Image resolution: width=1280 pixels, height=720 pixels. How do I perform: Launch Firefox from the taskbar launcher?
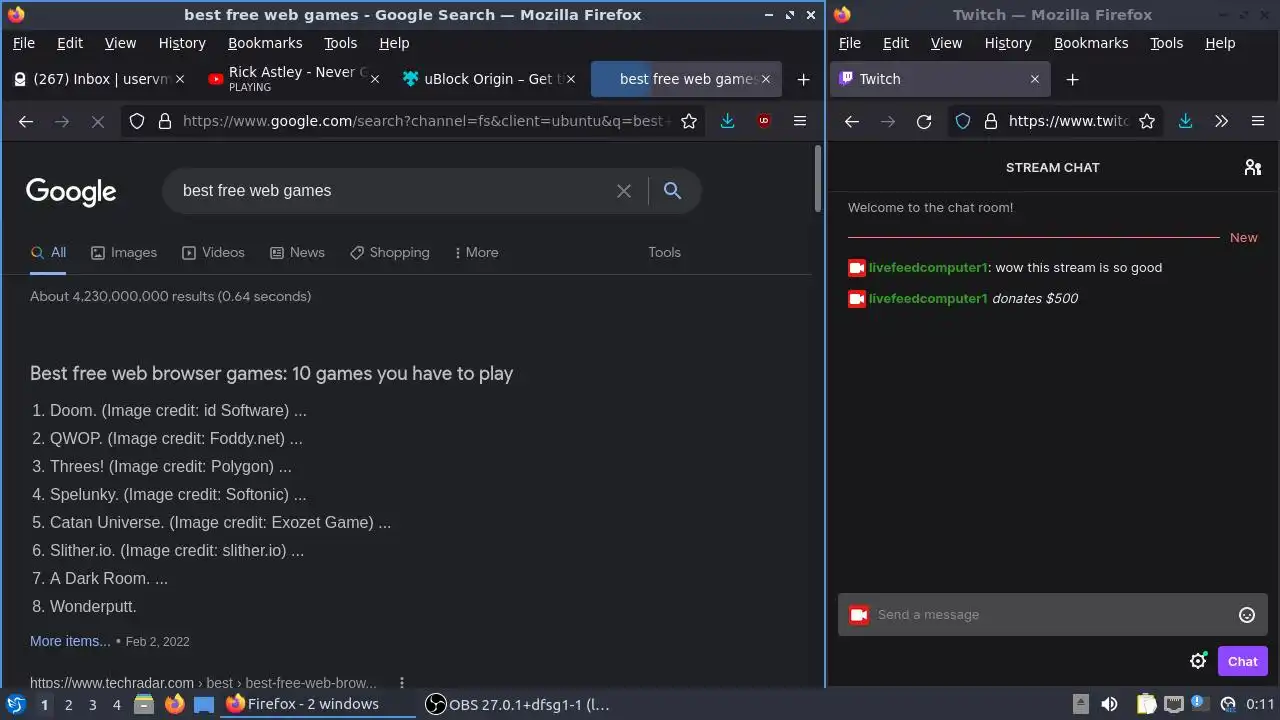174,704
